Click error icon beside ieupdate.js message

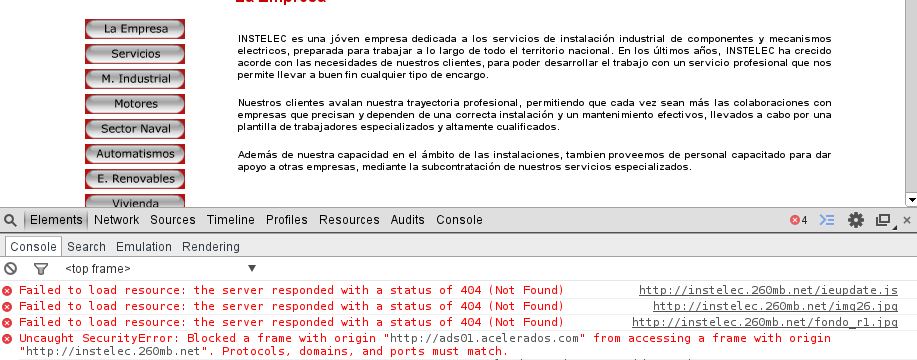7,290
